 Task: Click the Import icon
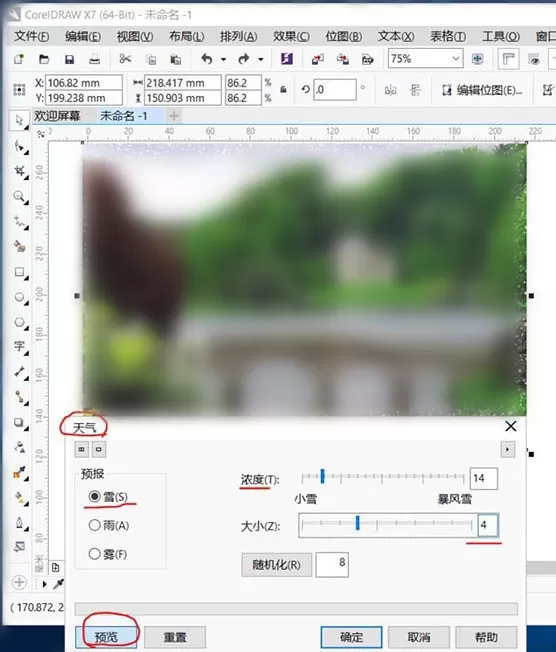[318, 59]
